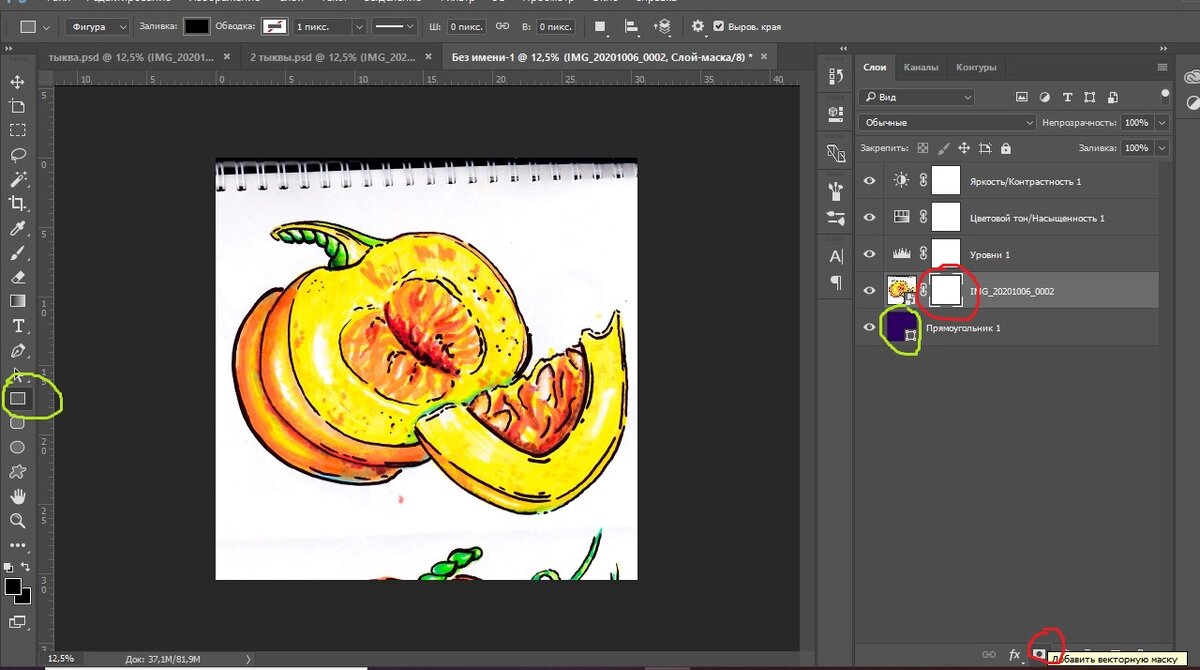Select the Rectangular Marquee tool

click(x=17, y=130)
